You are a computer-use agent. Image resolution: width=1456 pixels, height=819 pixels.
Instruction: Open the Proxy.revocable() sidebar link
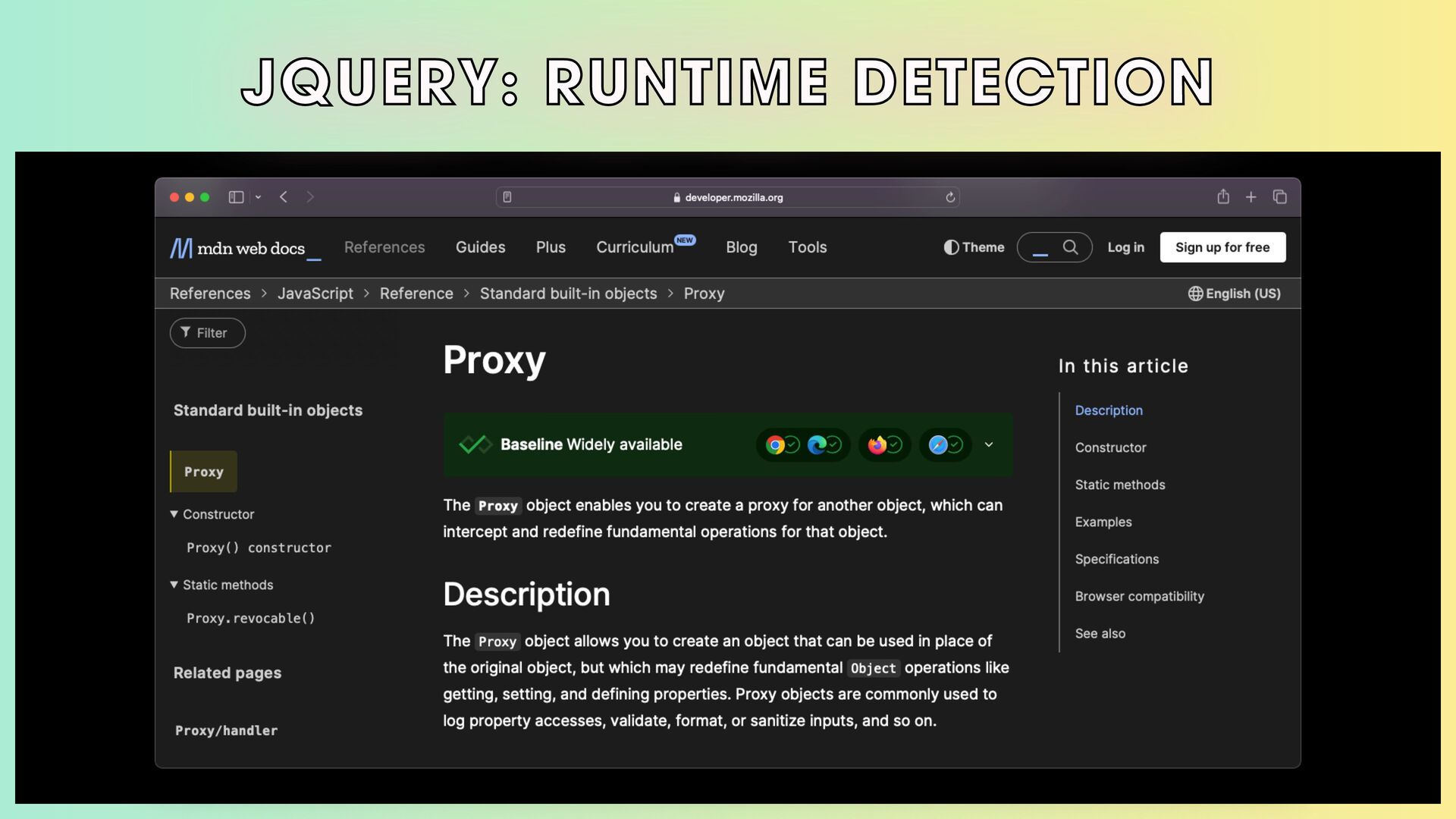[x=250, y=618]
